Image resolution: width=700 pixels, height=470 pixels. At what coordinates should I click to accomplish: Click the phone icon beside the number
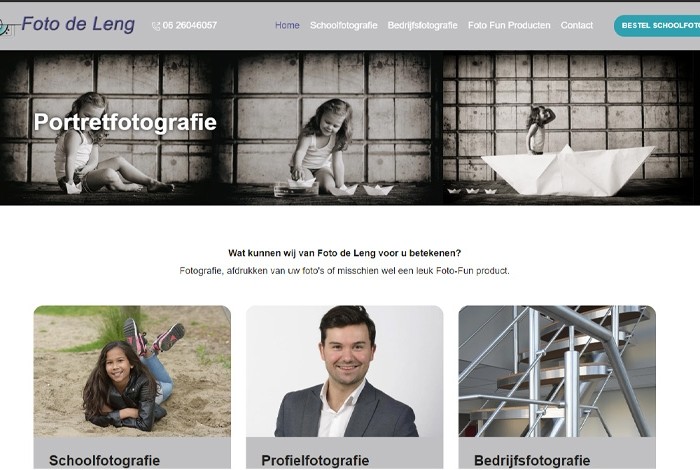point(156,26)
